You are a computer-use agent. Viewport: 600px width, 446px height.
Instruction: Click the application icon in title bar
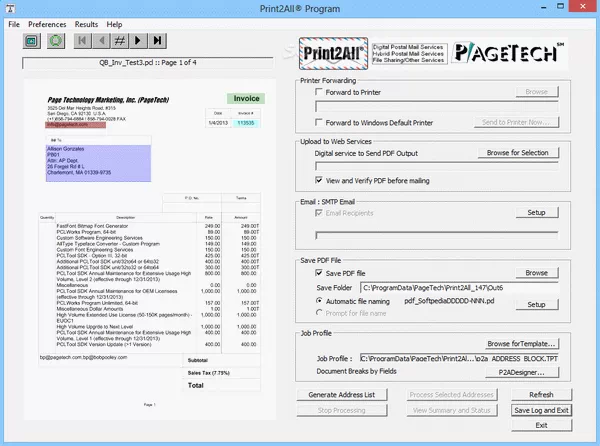point(11,8)
